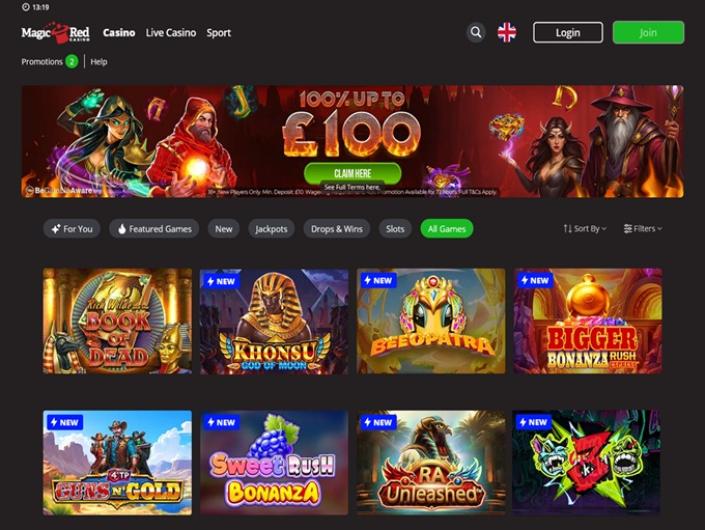Open the Help link
Viewport: 705px width, 530px height.
pos(99,62)
